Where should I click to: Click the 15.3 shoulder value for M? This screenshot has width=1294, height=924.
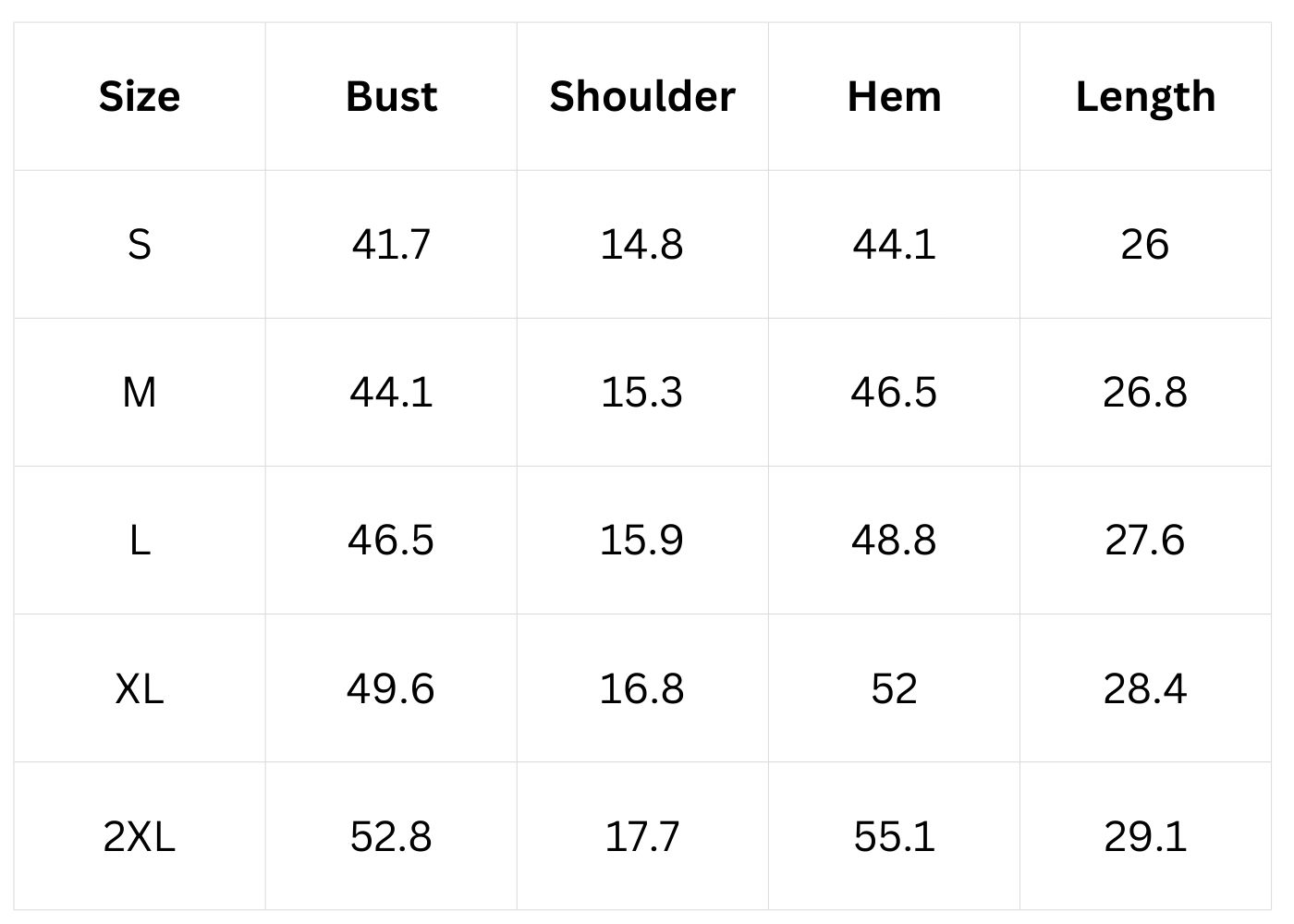click(642, 393)
